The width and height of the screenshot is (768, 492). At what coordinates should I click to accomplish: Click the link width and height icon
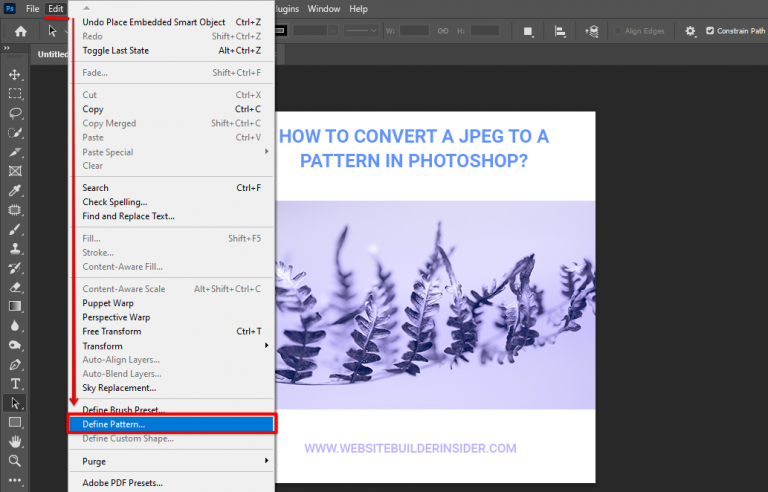(x=443, y=31)
